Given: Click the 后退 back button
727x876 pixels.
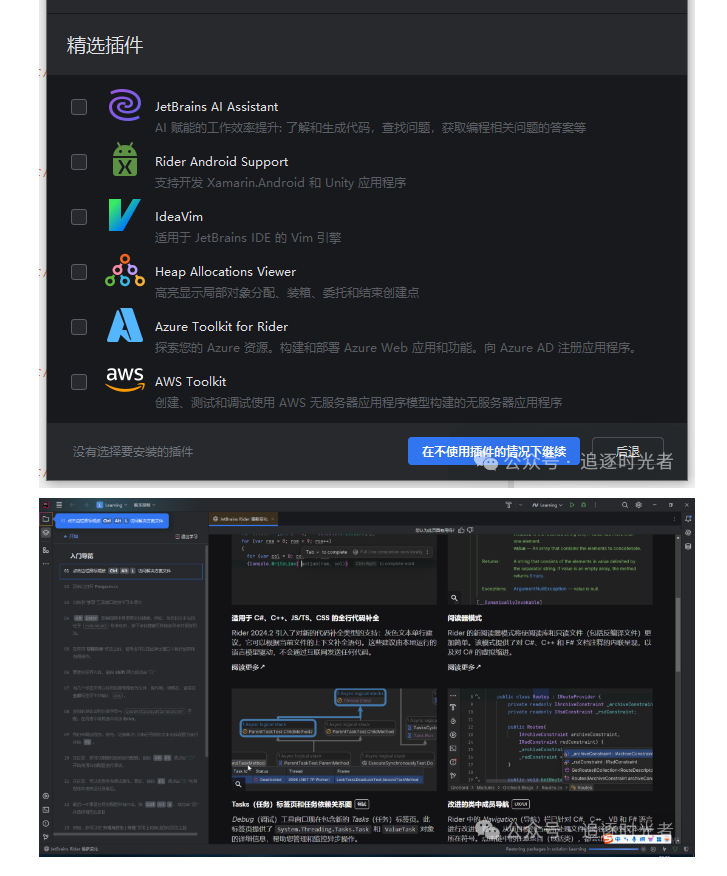Looking at the screenshot, I should [628, 451].
